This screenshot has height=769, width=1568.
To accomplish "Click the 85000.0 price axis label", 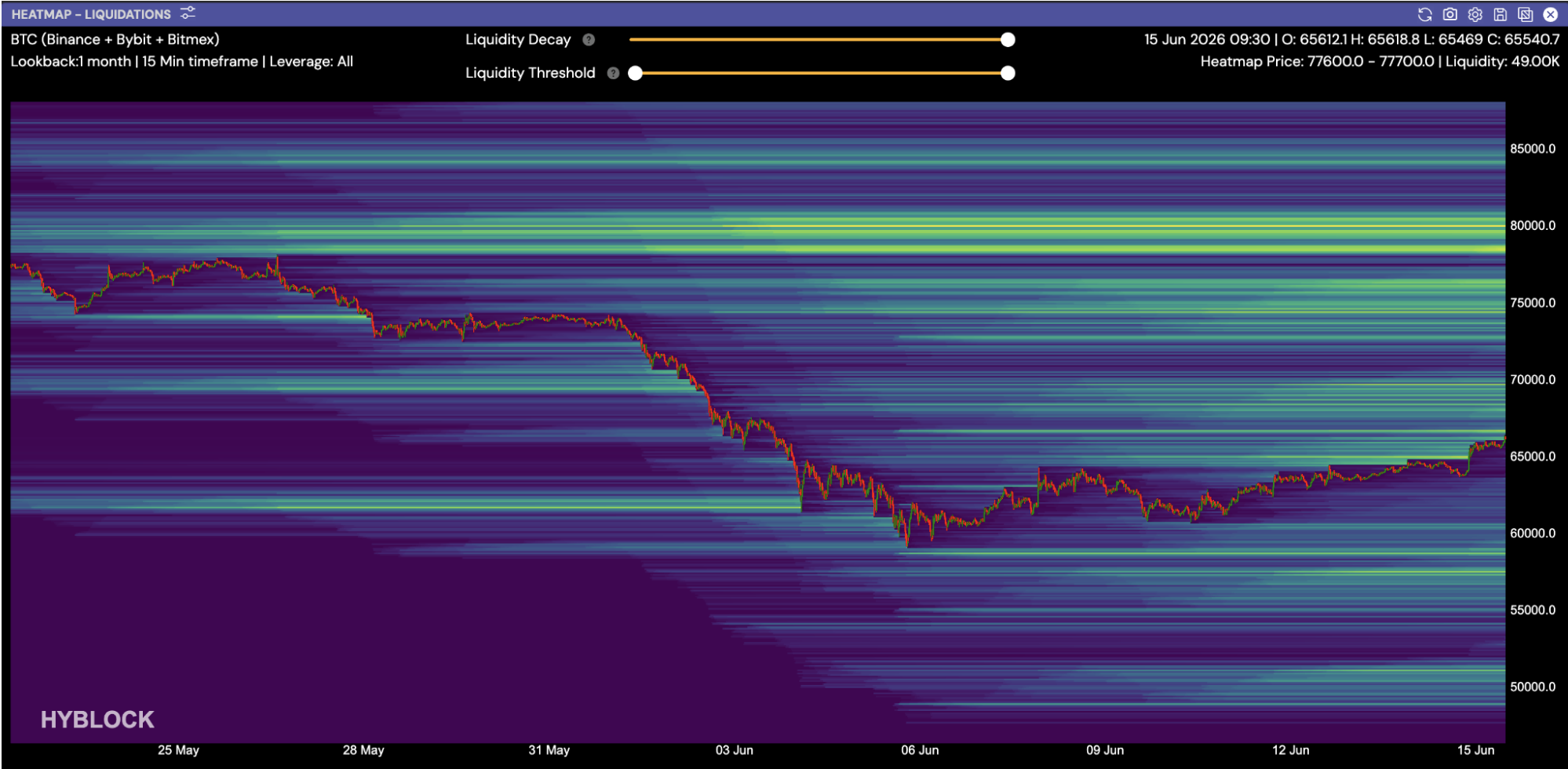I will pyautogui.click(x=1533, y=149).
